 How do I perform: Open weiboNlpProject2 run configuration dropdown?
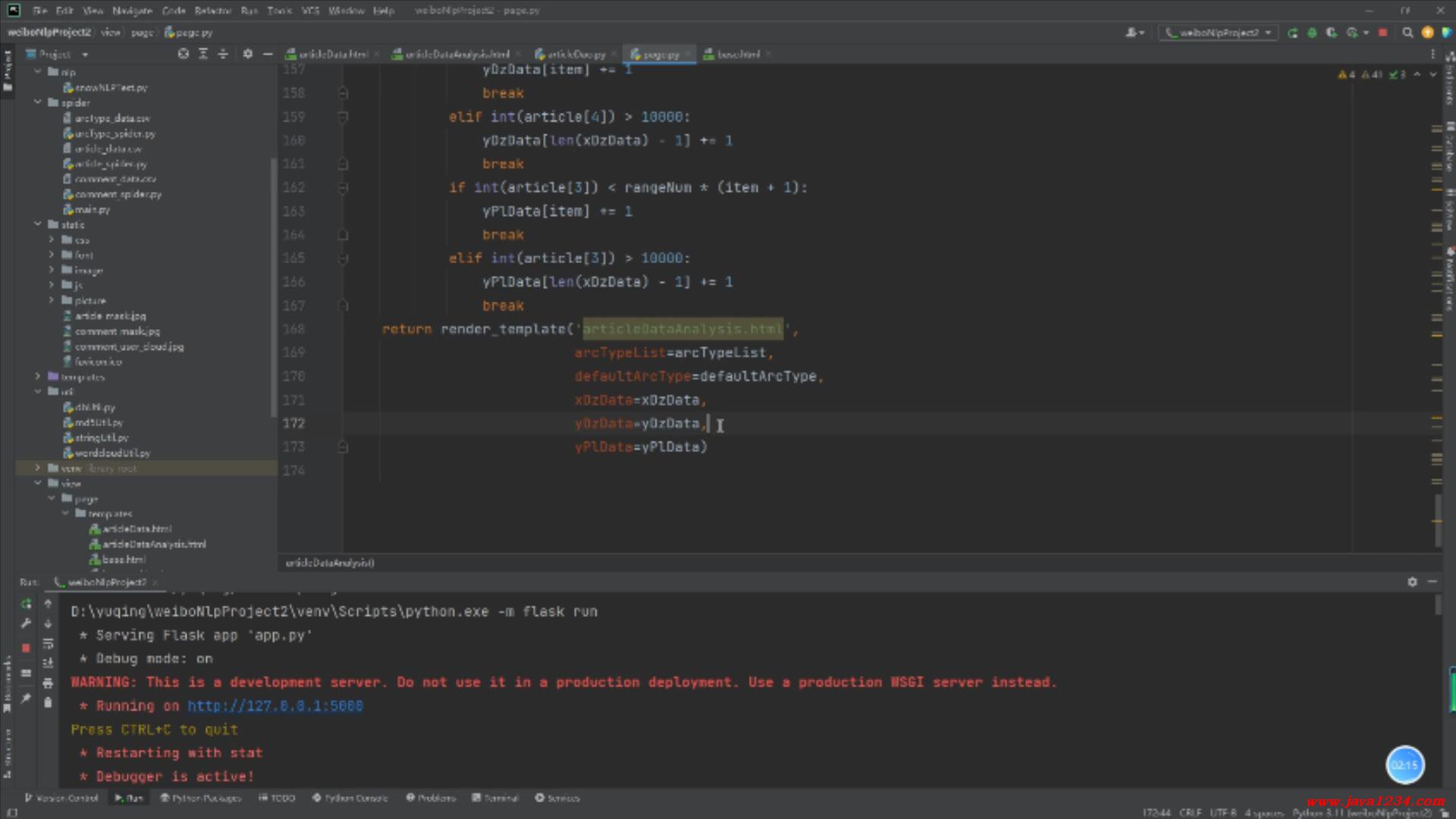pos(1219,33)
